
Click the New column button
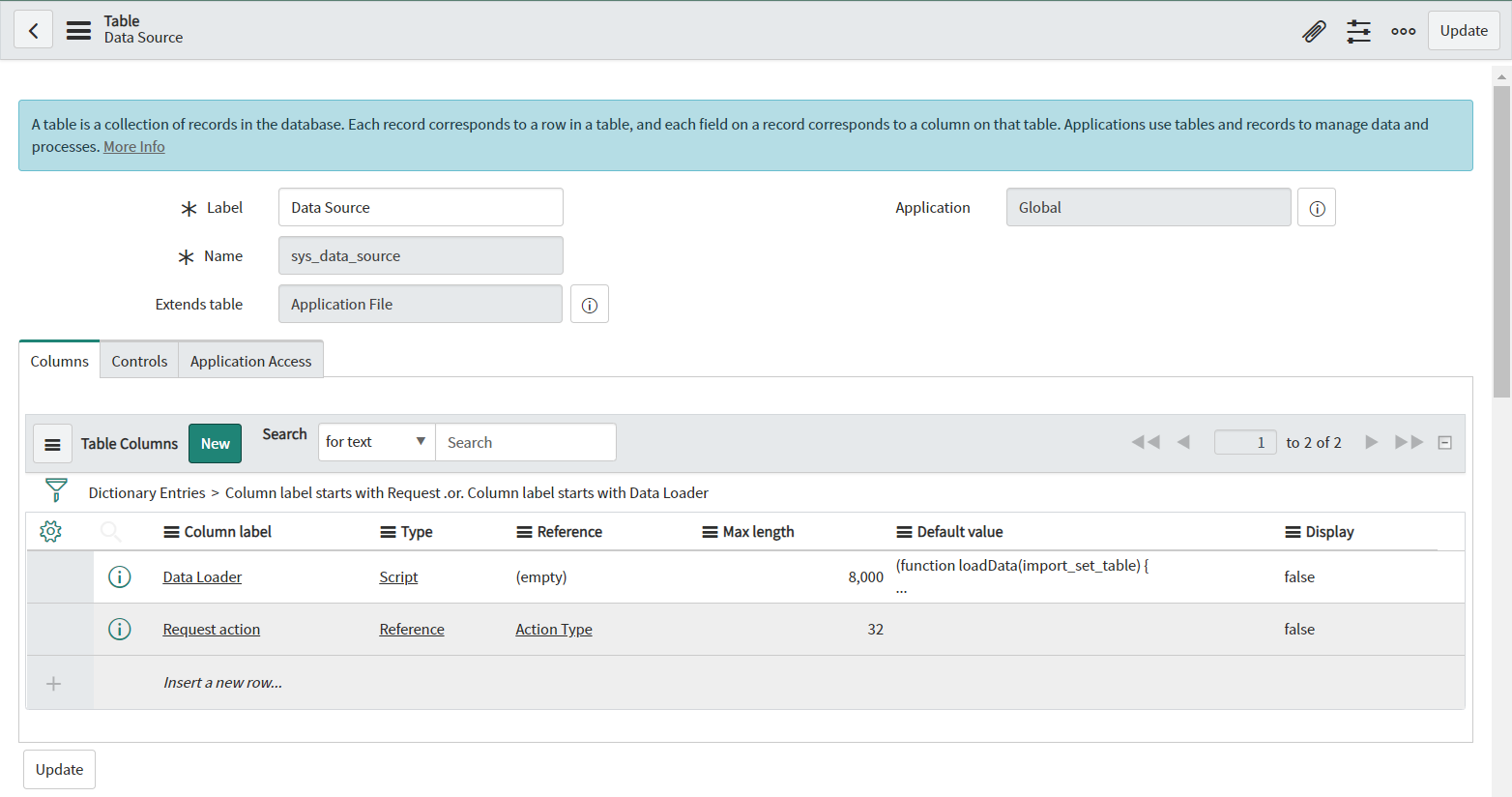coord(216,444)
